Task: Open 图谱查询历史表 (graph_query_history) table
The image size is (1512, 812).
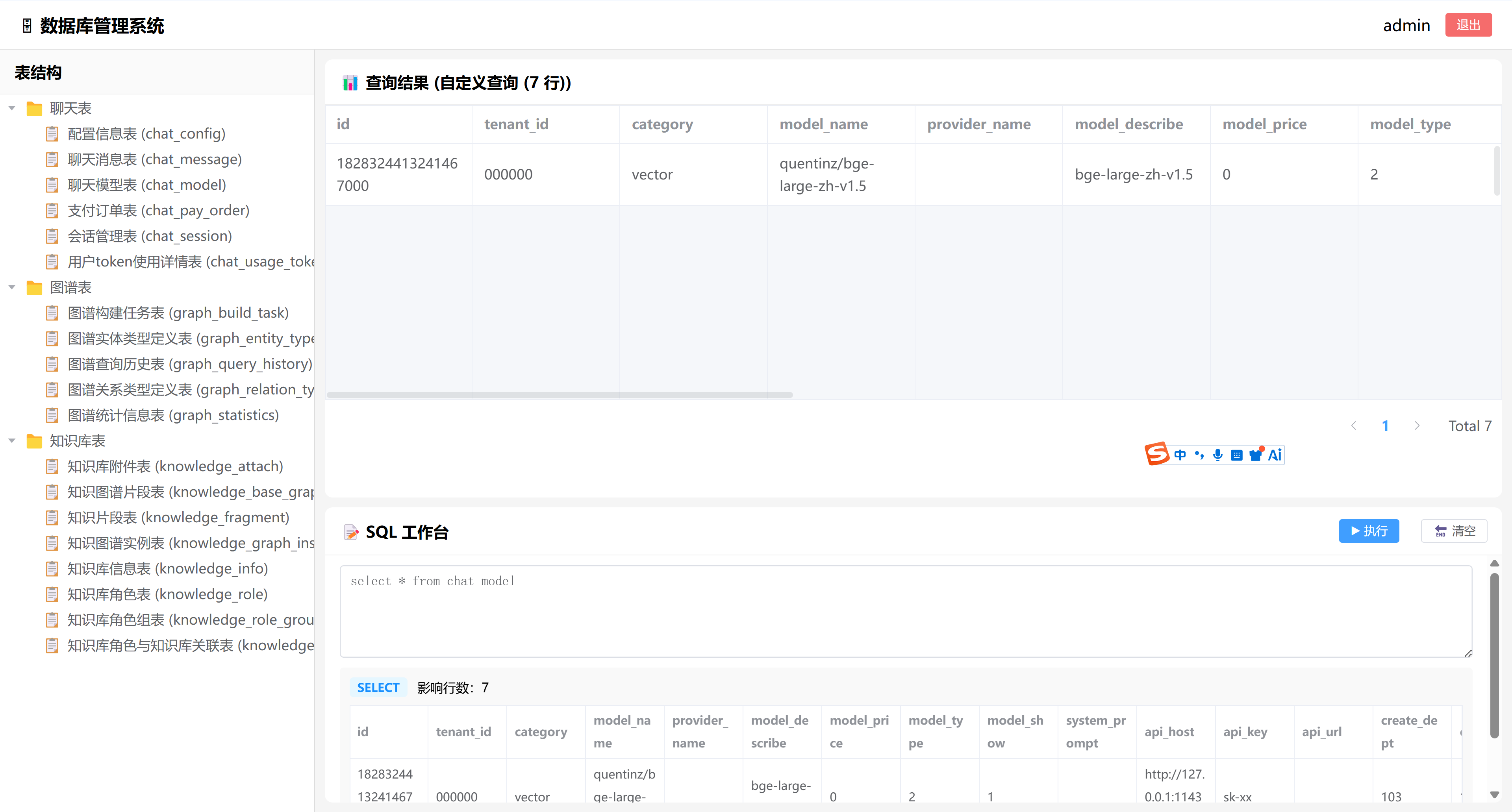Action: 189,364
